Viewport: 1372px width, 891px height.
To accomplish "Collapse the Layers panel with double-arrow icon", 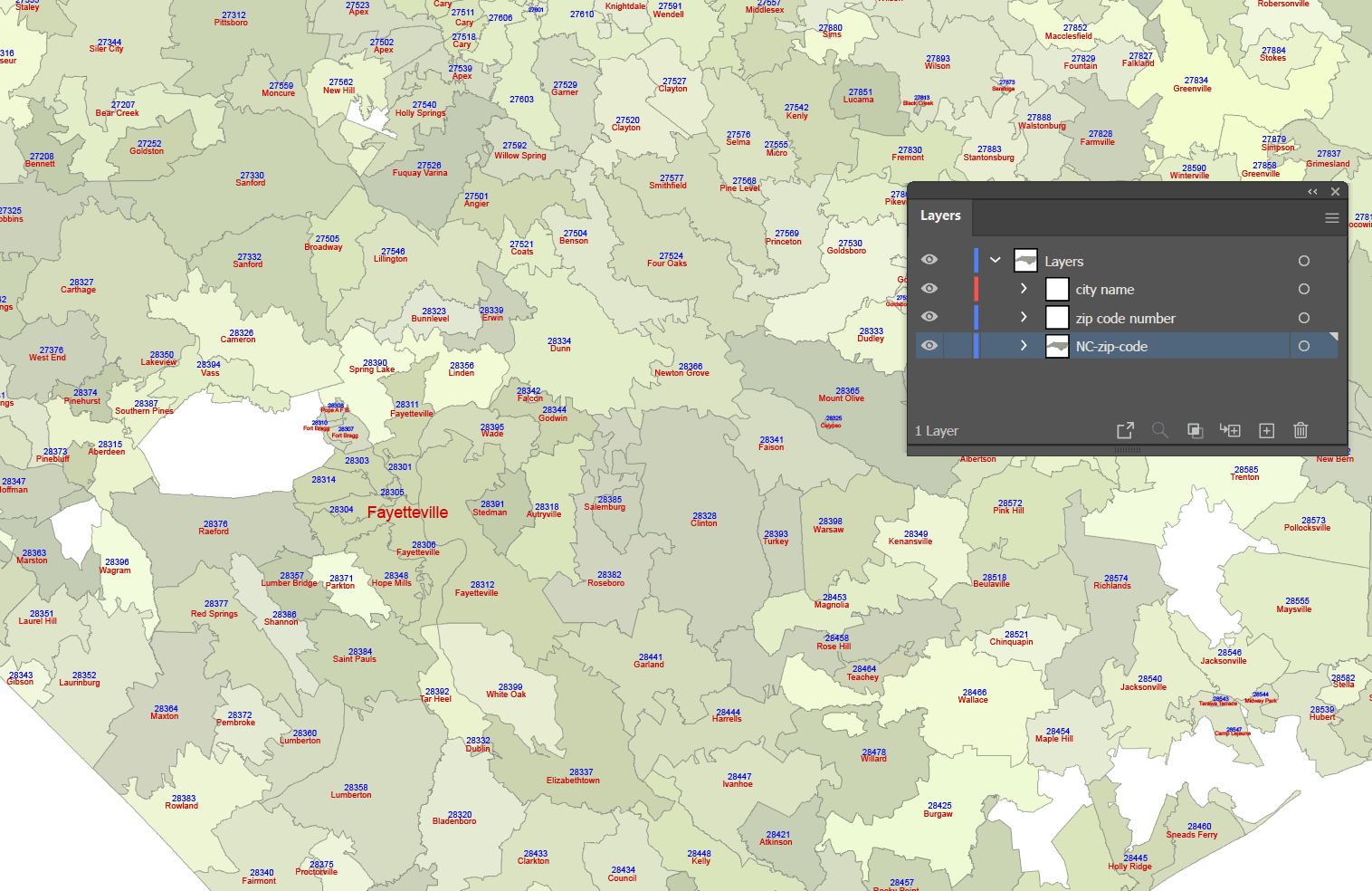I will (x=1312, y=192).
